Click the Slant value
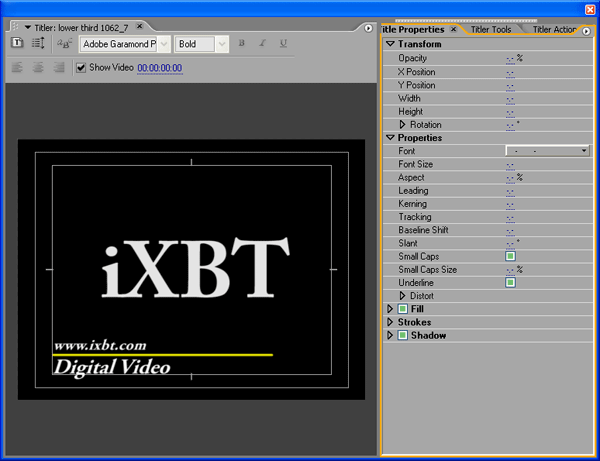 click(x=510, y=244)
